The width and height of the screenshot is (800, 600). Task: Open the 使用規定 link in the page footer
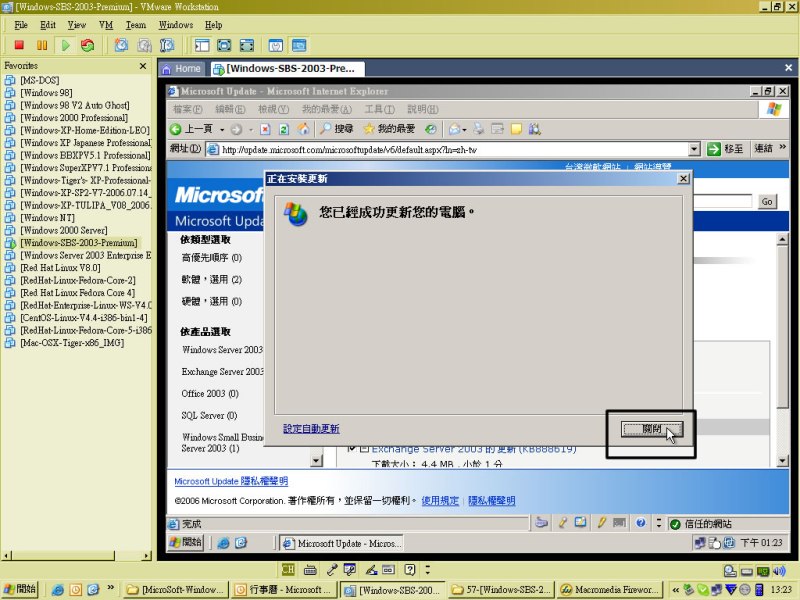coord(440,501)
